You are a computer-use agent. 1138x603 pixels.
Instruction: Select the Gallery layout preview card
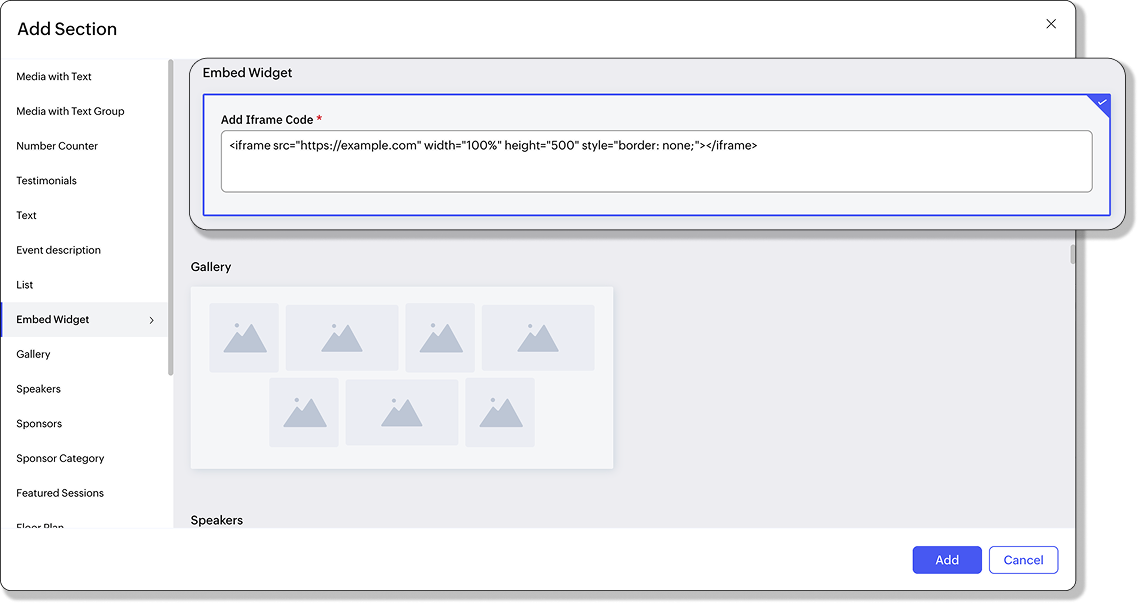[x=402, y=377]
